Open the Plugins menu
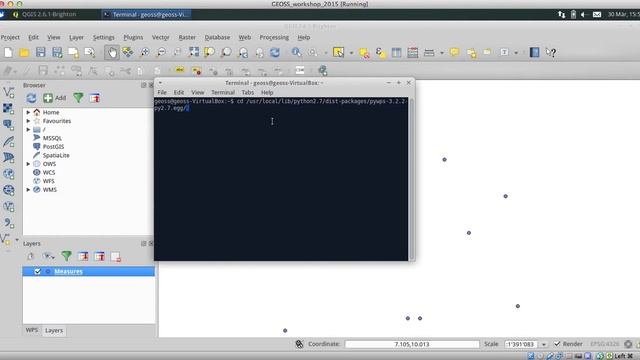The width and height of the screenshot is (640, 360). [133, 37]
